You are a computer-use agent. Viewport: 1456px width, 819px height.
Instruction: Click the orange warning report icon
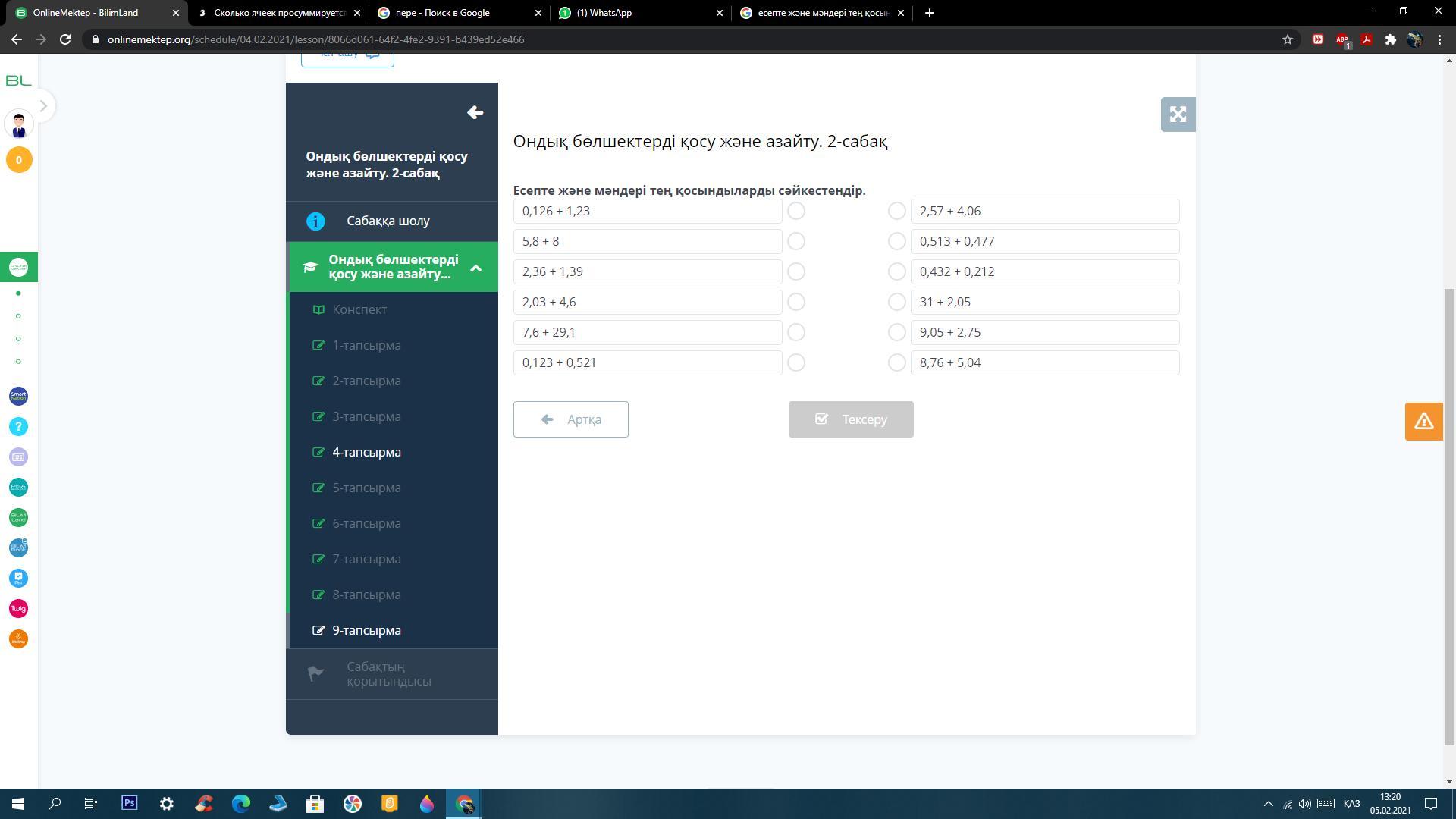pyautogui.click(x=1423, y=421)
